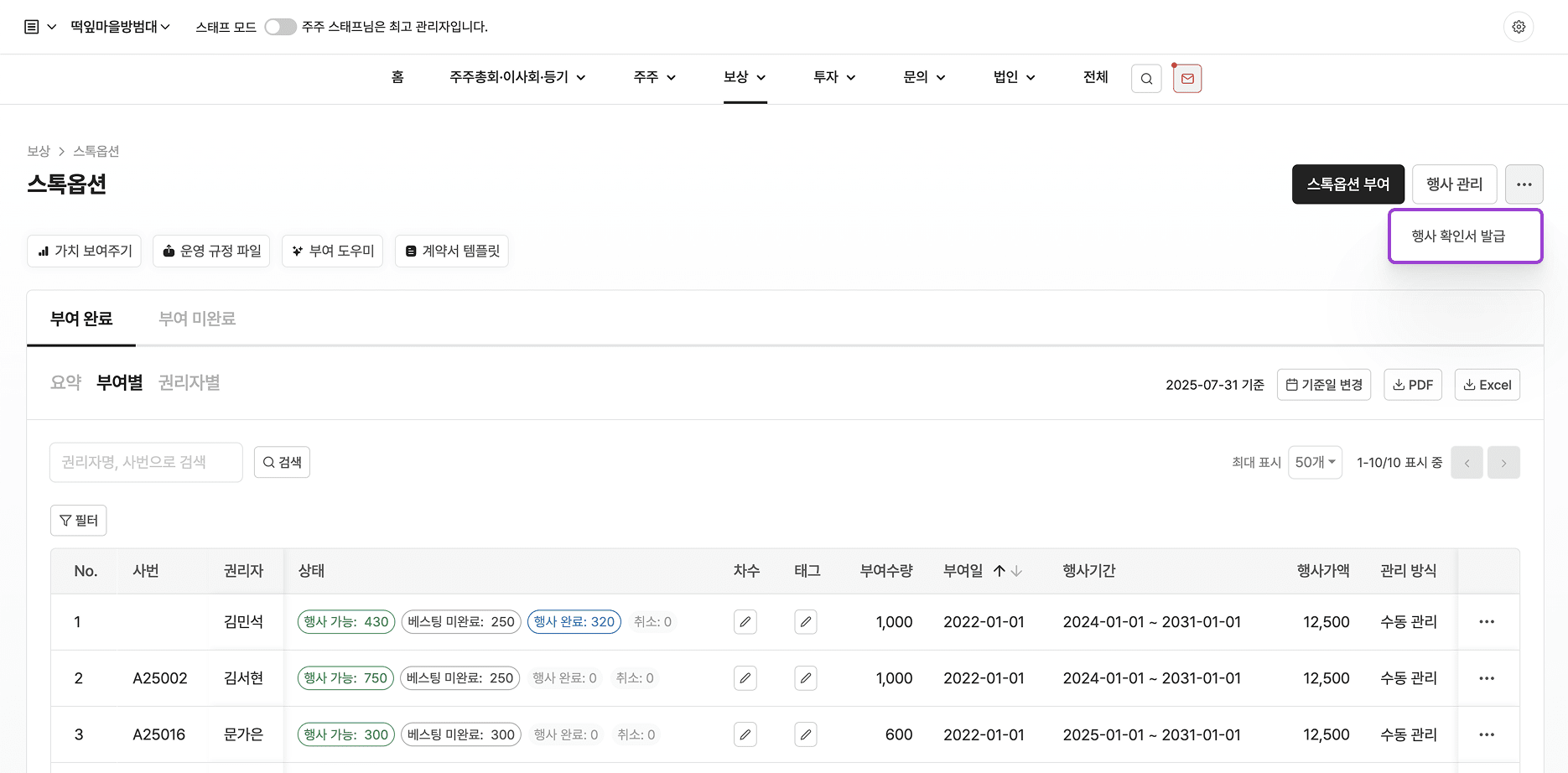1568x773 pixels.
Task: Enable 스태프 모드 with the toggle switch
Action: pyautogui.click(x=280, y=26)
